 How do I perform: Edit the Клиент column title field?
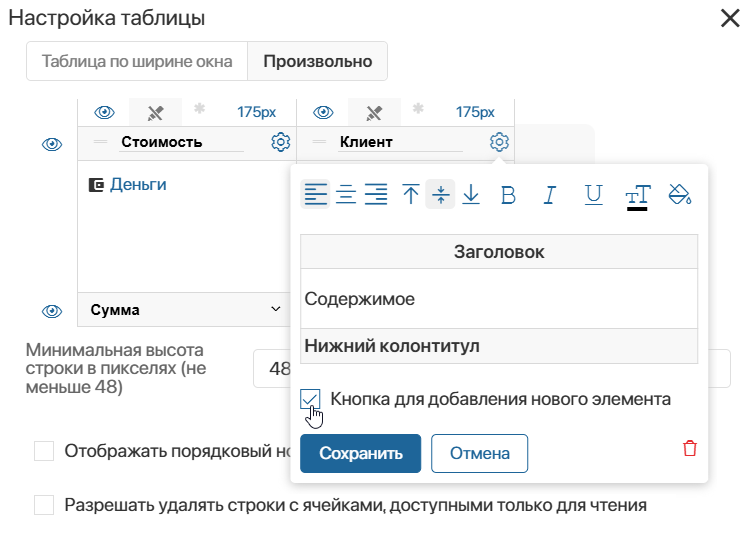click(400, 142)
